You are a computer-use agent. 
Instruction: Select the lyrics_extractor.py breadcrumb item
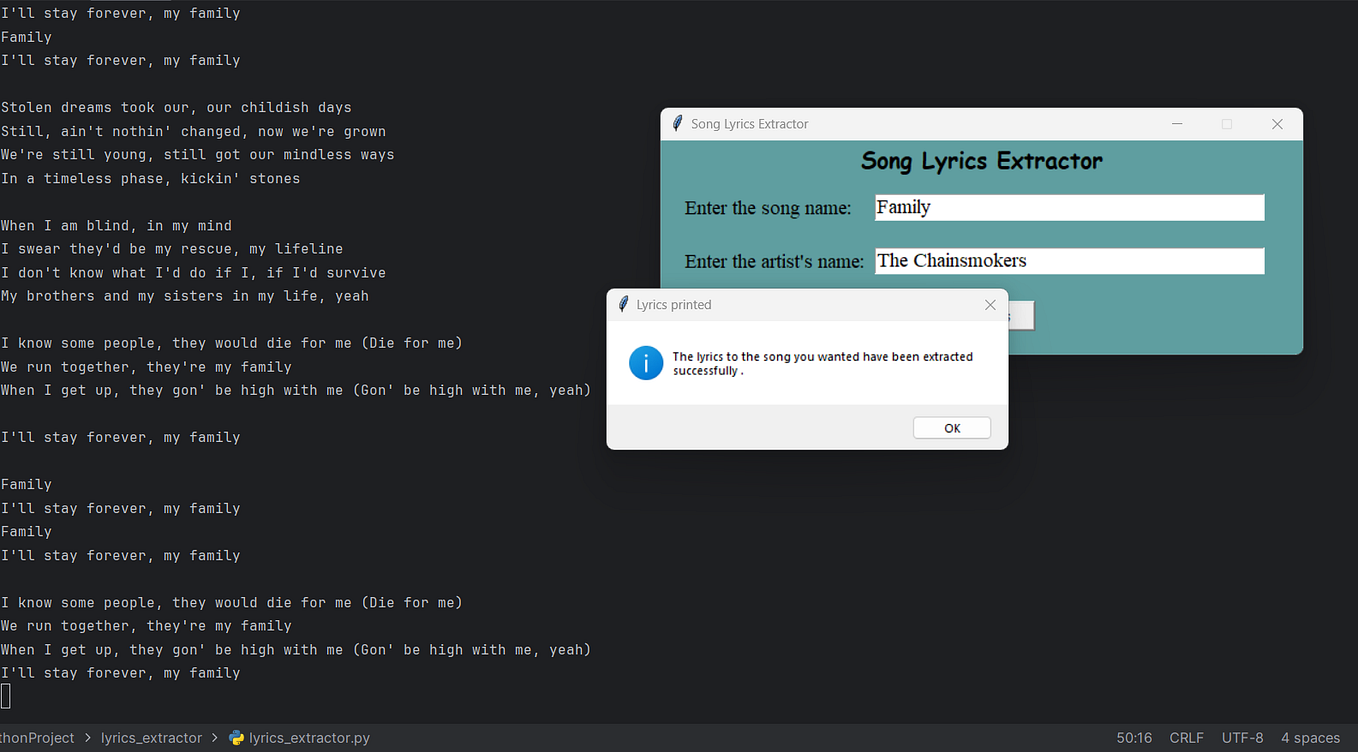pyautogui.click(x=310, y=738)
